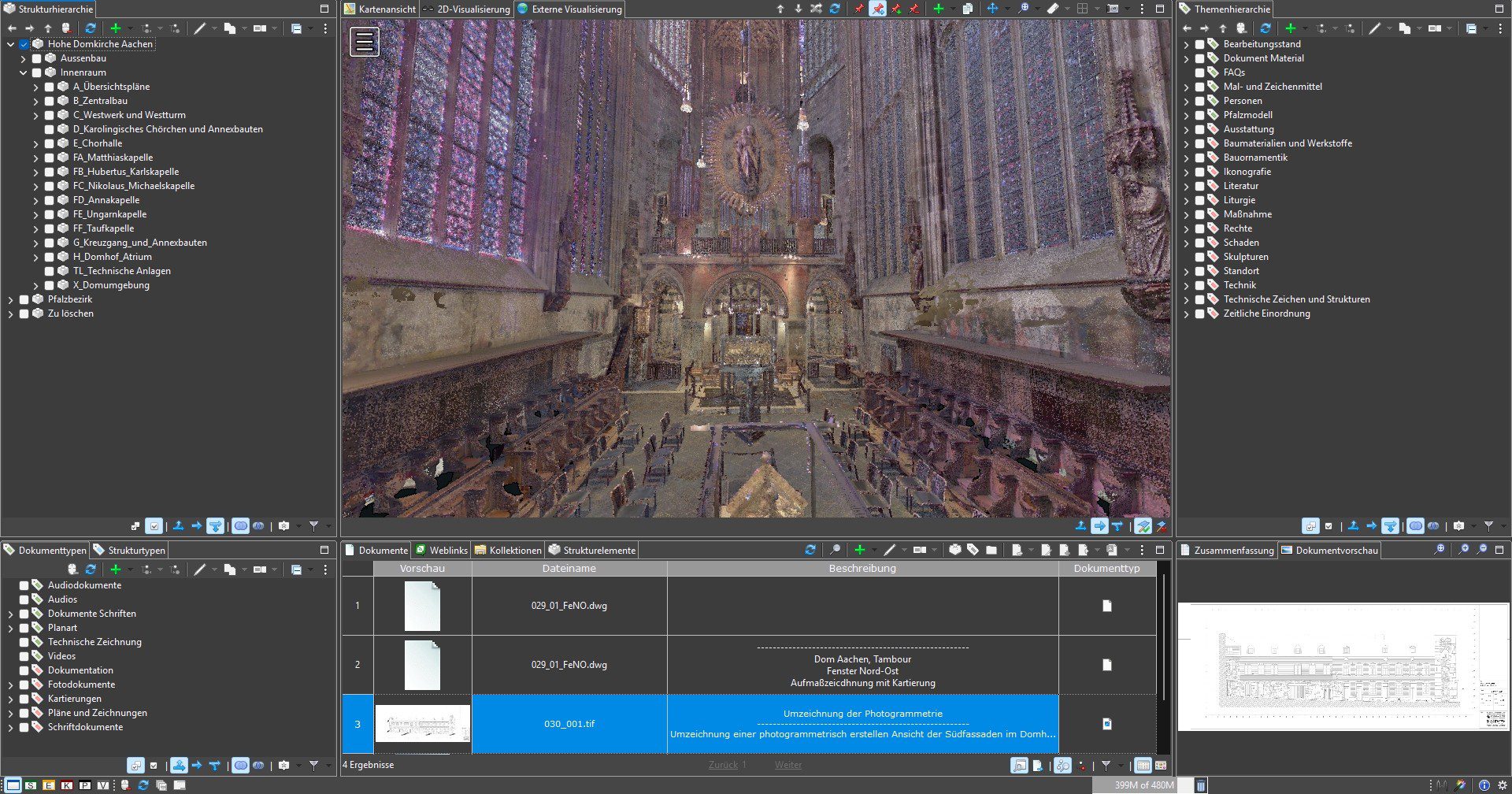Open the hamburger menu in the 3D viewer

pos(365,42)
